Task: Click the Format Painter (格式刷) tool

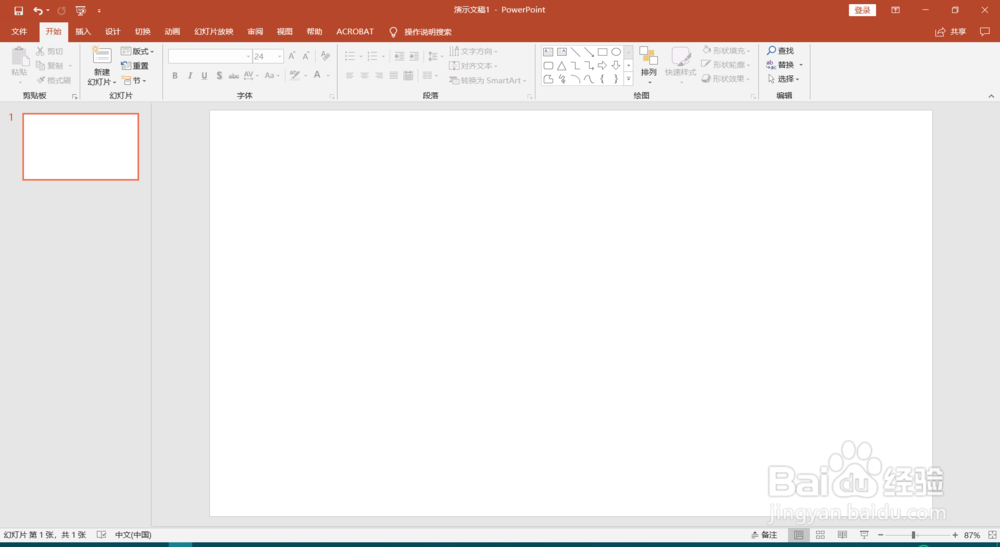Action: 54,80
